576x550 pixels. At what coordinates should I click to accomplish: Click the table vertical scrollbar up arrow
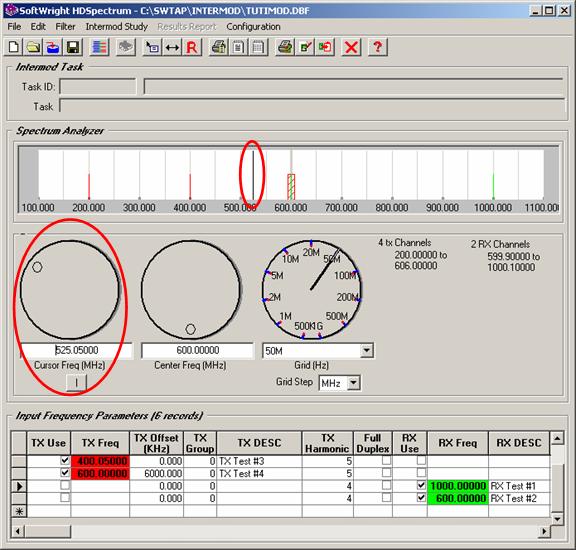pyautogui.click(x=557, y=438)
